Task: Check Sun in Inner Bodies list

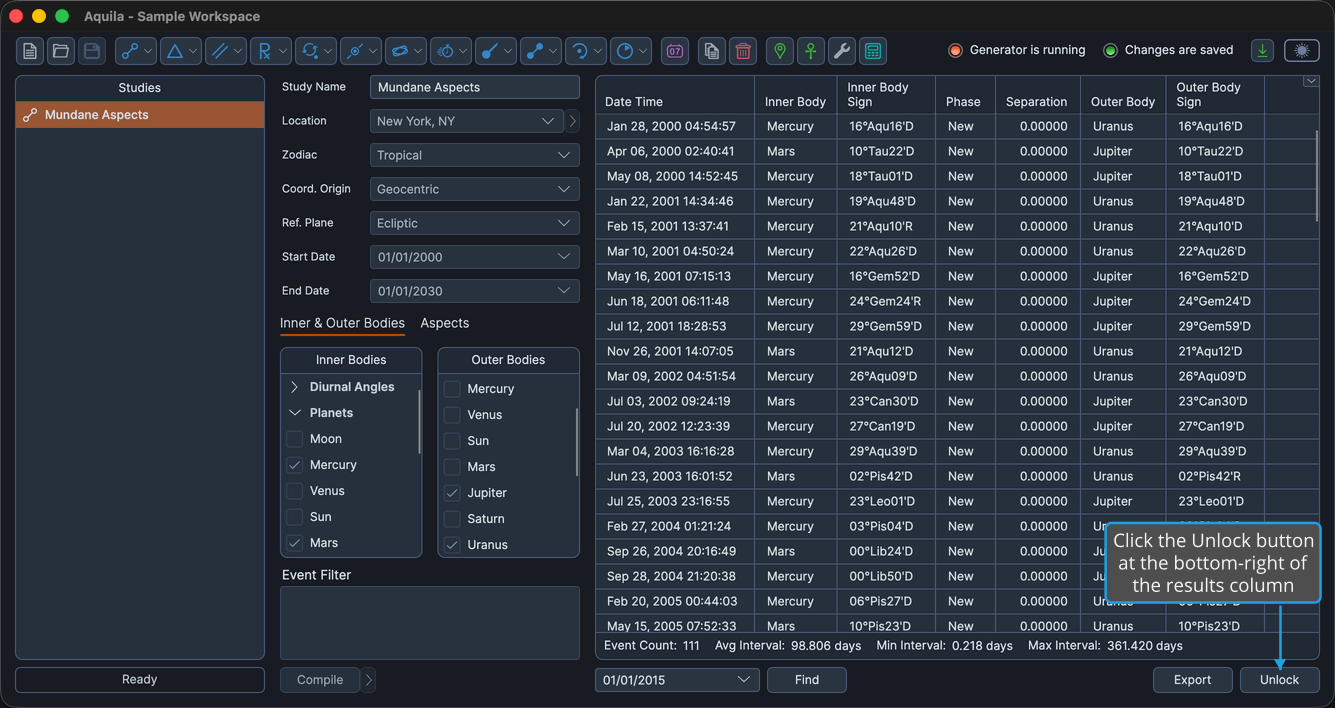Action: [295, 517]
